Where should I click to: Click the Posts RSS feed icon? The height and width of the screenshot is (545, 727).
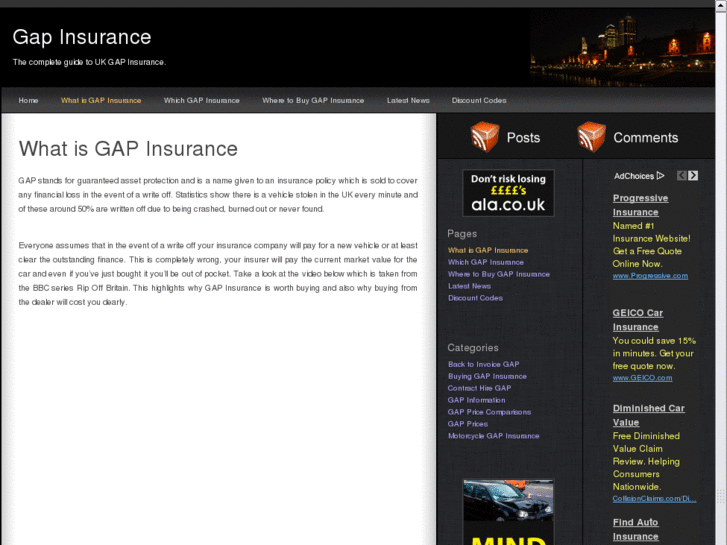[485, 137]
